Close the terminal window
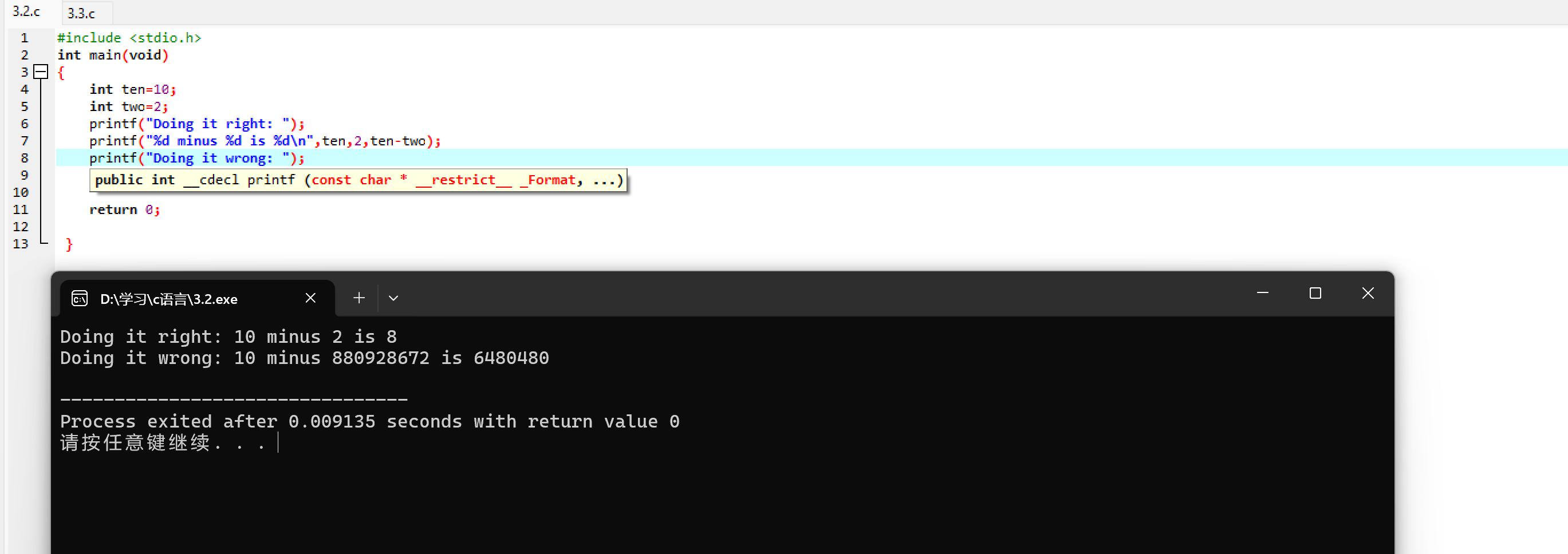Image resolution: width=1568 pixels, height=554 pixels. [x=1368, y=293]
